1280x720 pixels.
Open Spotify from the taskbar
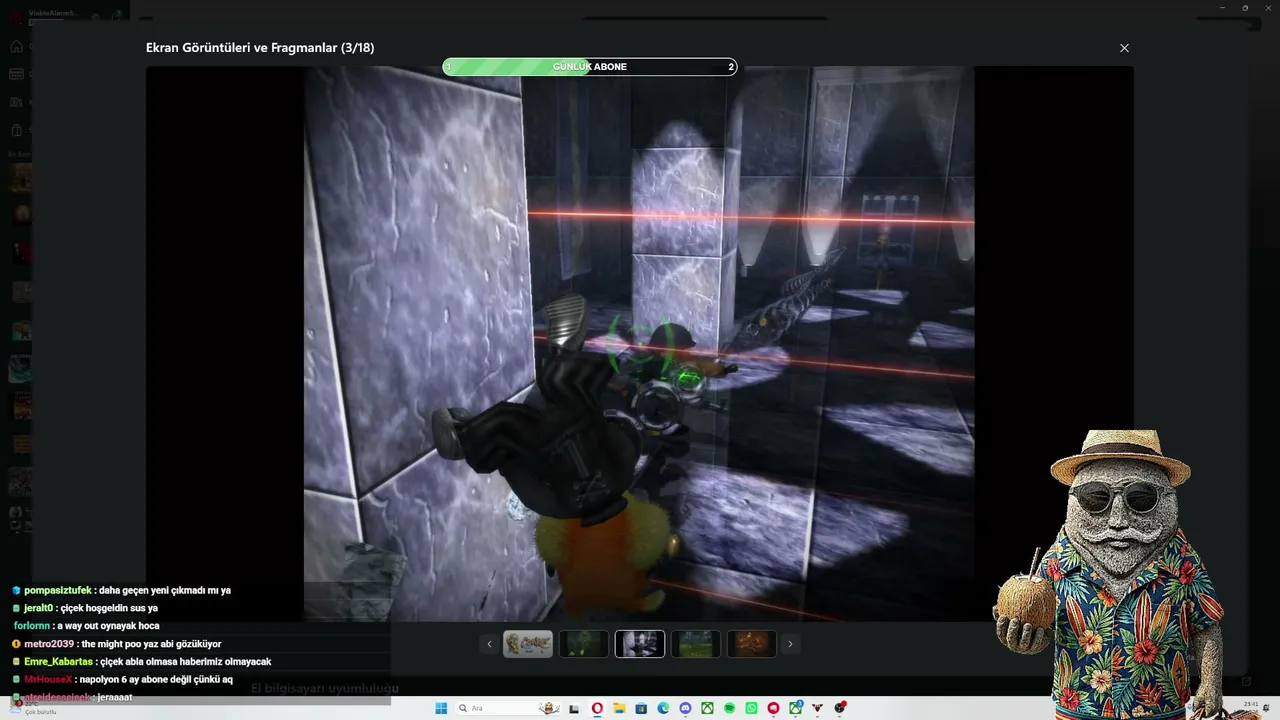[x=729, y=708]
